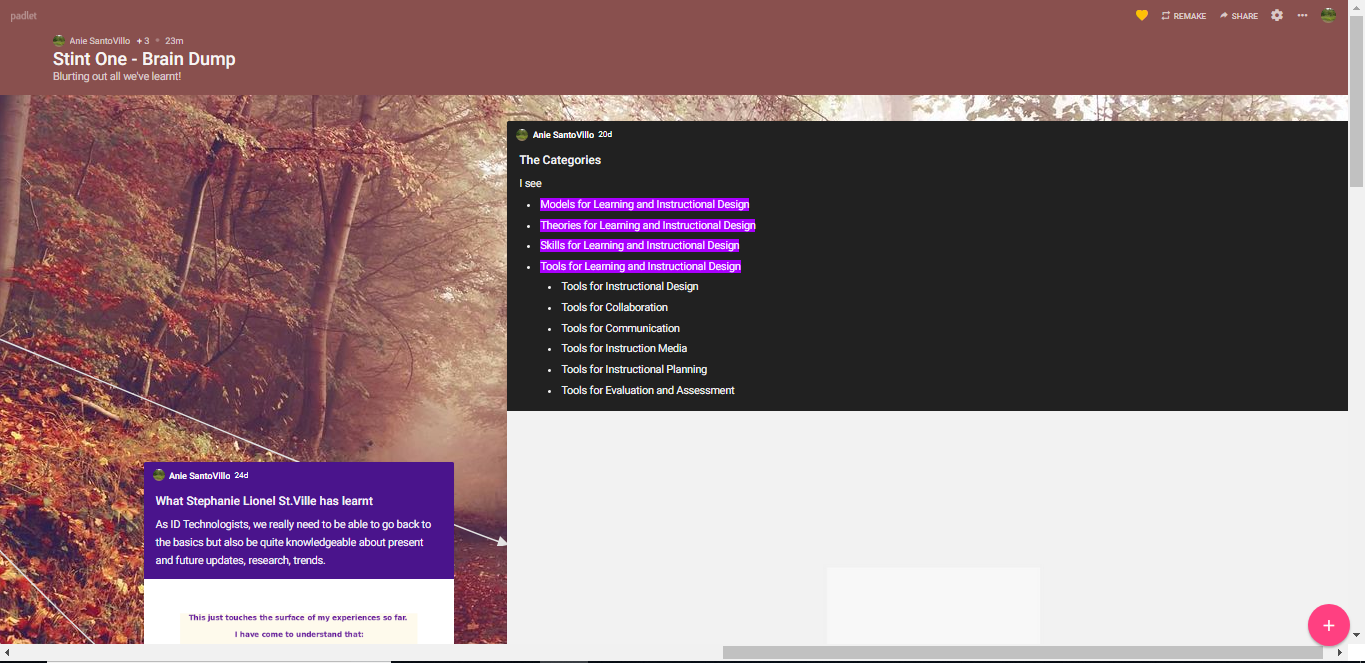Image resolution: width=1365 pixels, height=663 pixels.
Task: Click the 23m last-updated time in header
Action: pyautogui.click(x=174, y=41)
